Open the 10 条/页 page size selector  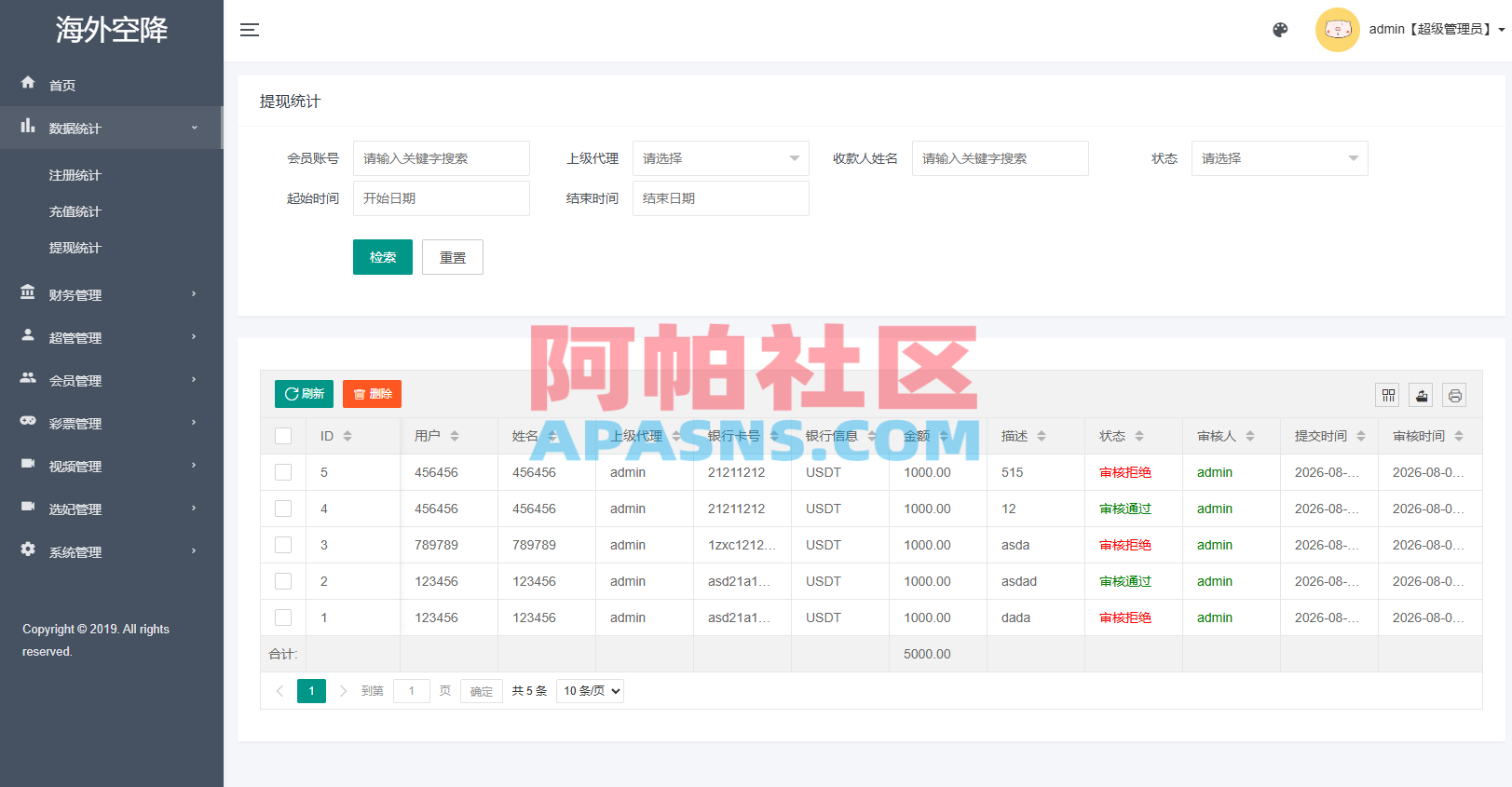590,691
